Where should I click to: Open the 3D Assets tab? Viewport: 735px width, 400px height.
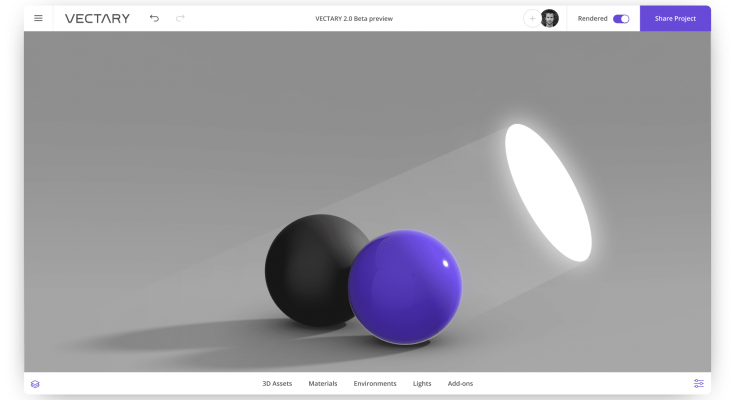(x=277, y=384)
